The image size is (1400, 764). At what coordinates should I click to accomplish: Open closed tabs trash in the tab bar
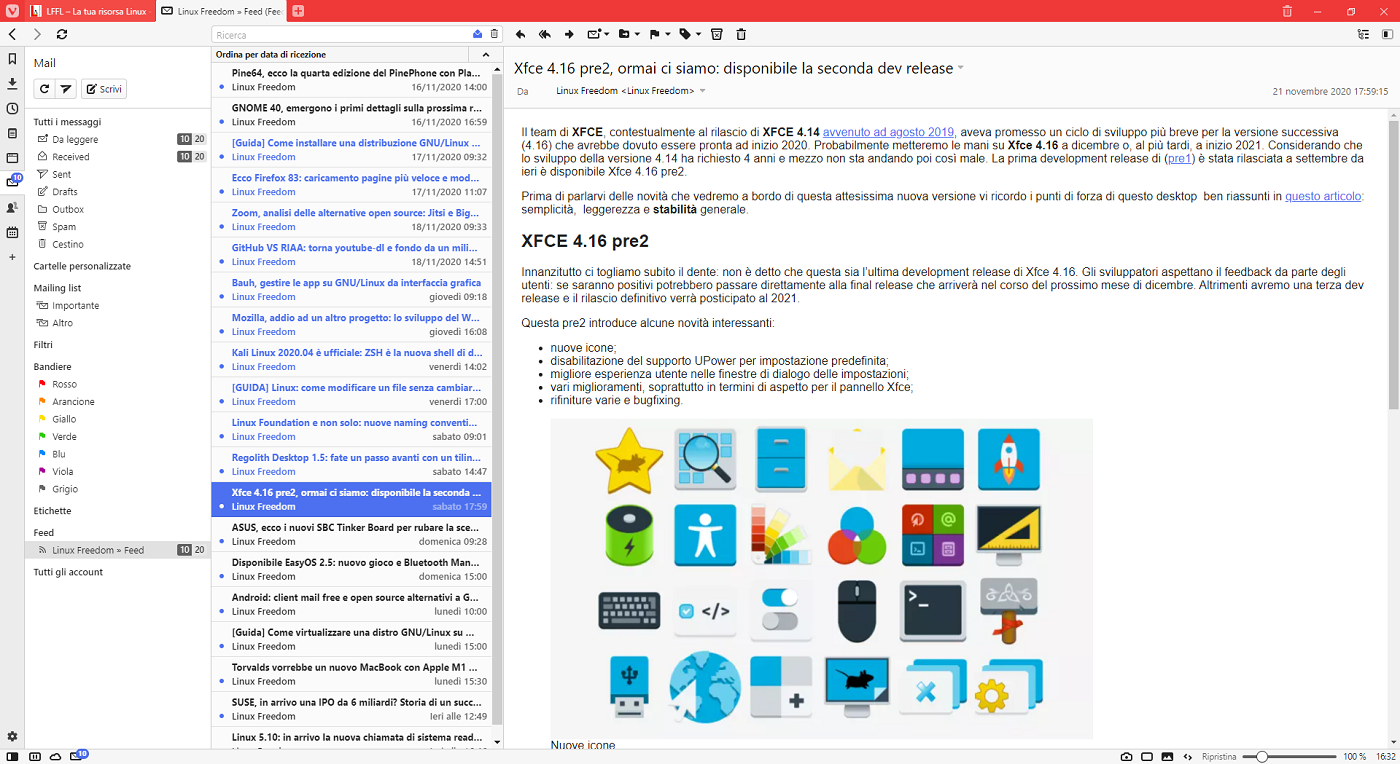1287,11
